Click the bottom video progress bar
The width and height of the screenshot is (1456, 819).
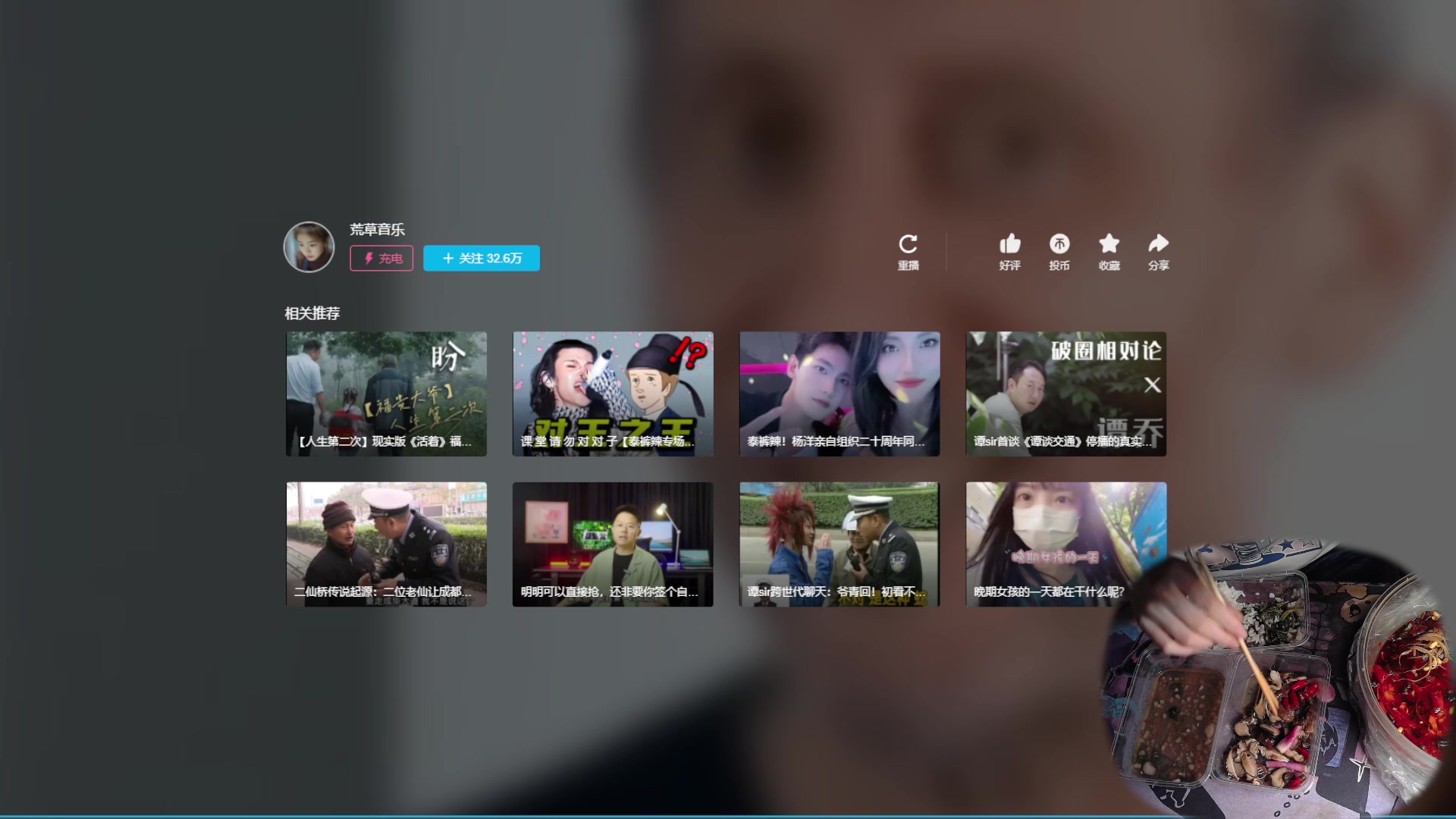click(728, 816)
